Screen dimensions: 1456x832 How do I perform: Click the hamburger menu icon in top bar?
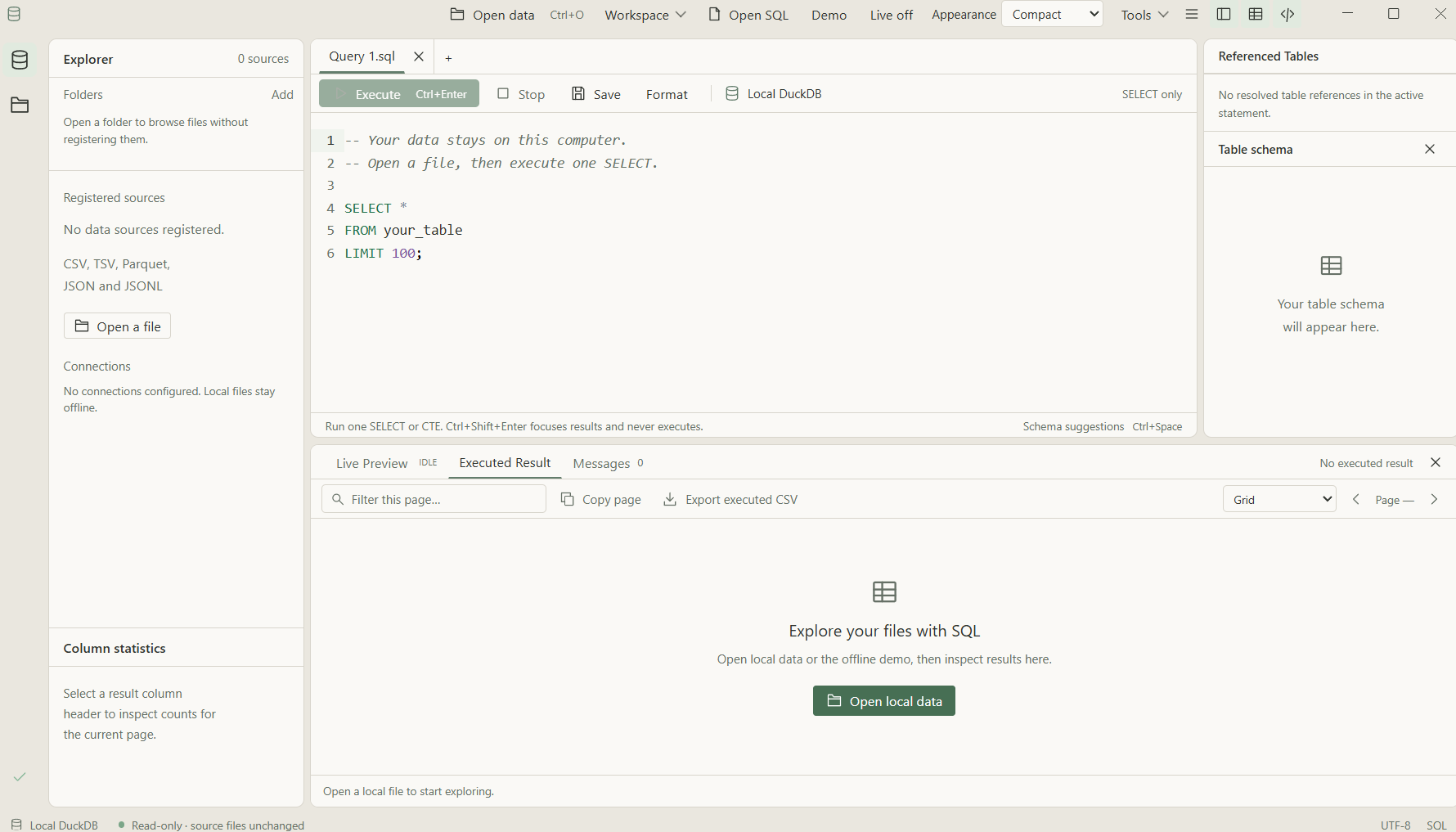coord(1192,15)
